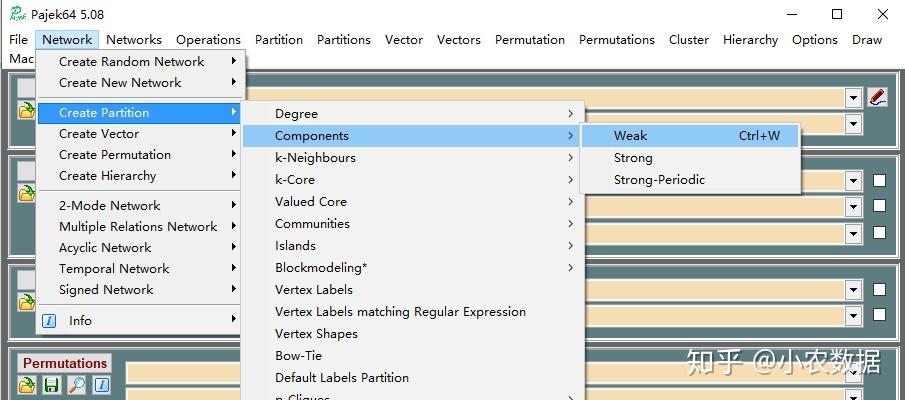Click the Permutations open-file folder icon
This screenshot has height=400, width=905.
pyautogui.click(x=27, y=385)
